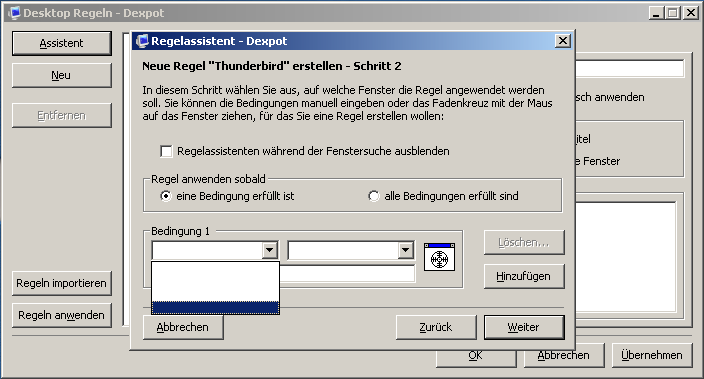The image size is (704, 379).
Task: Click Assistent in the Desktop Regeln window
Action: tap(62, 43)
